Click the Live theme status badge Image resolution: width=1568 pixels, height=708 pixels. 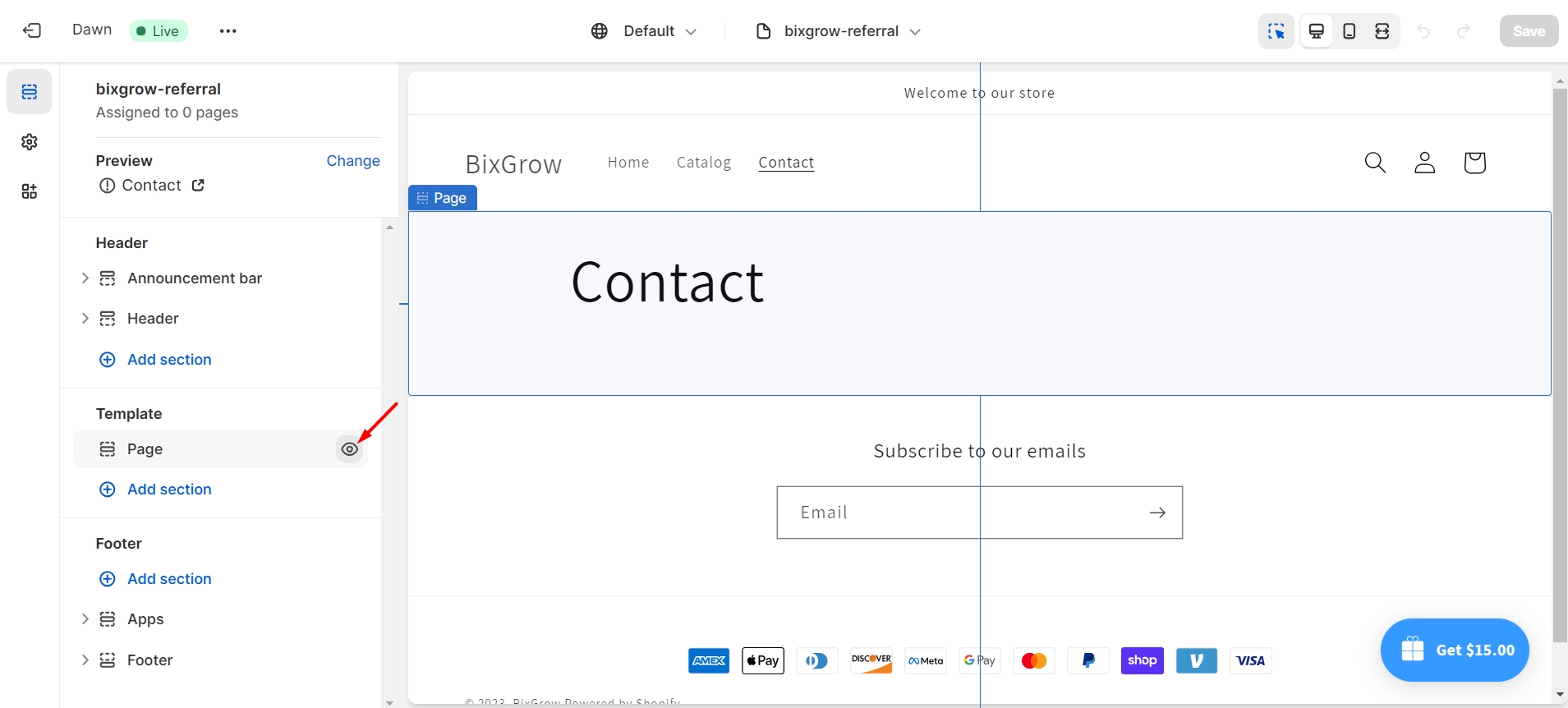(x=159, y=31)
